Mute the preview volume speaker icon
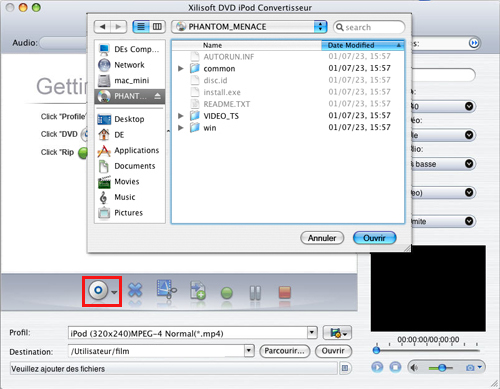The height and width of the screenshot is (389, 500). 414,368
